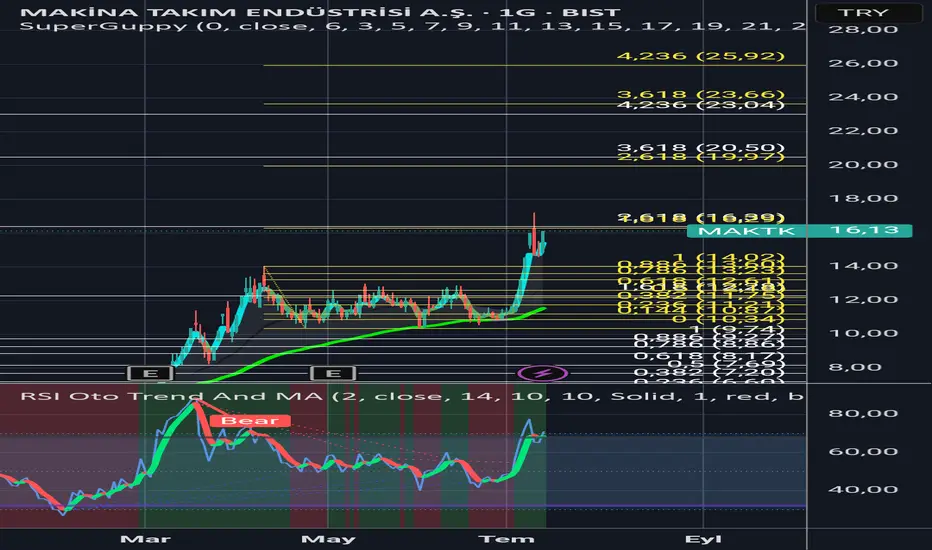Click the 28,00 price axis label
Viewport: 932px width, 550px height.
click(x=863, y=29)
